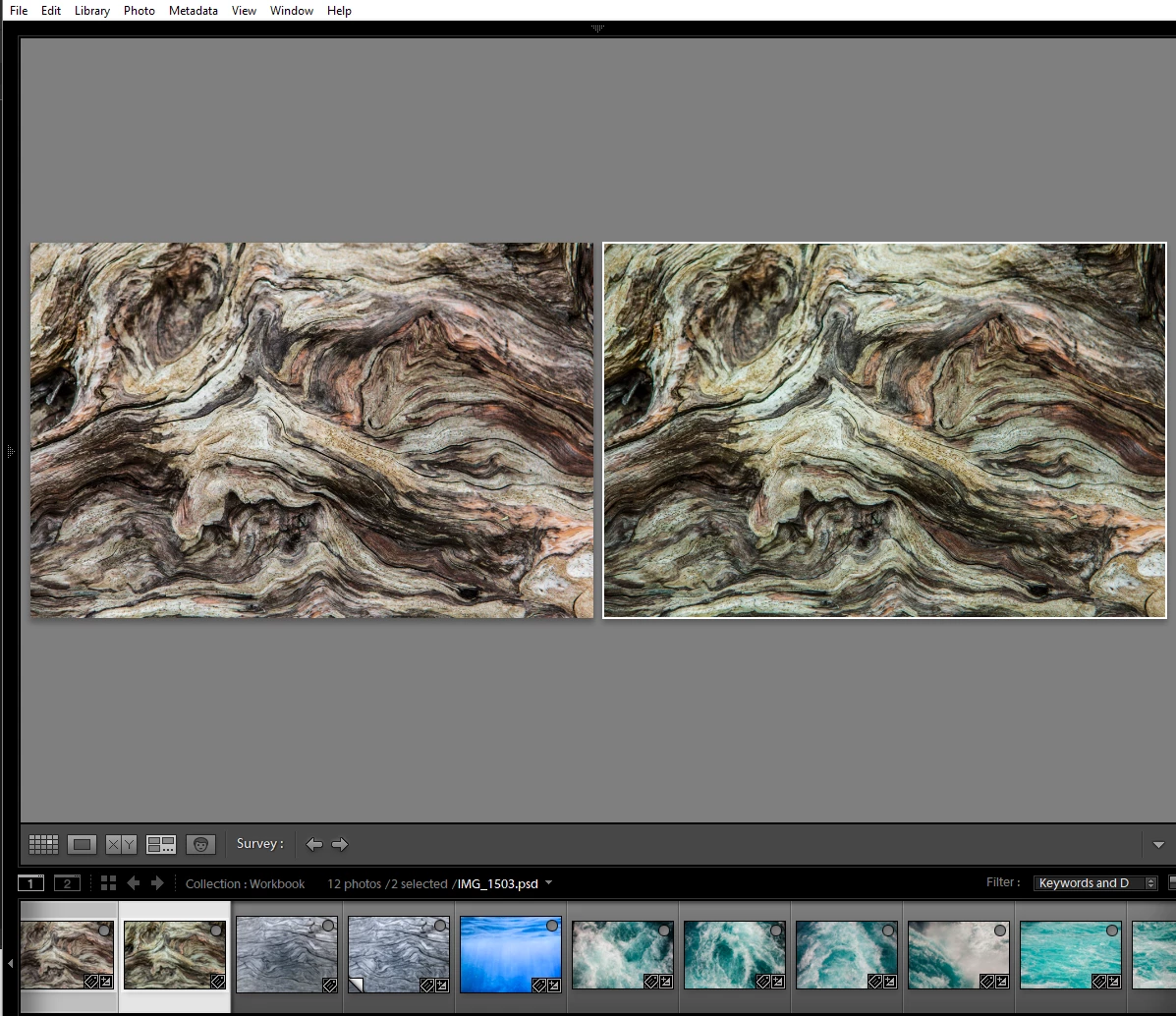Open the Library menu
Viewport: 1176px width, 1016px height.
pyautogui.click(x=91, y=11)
